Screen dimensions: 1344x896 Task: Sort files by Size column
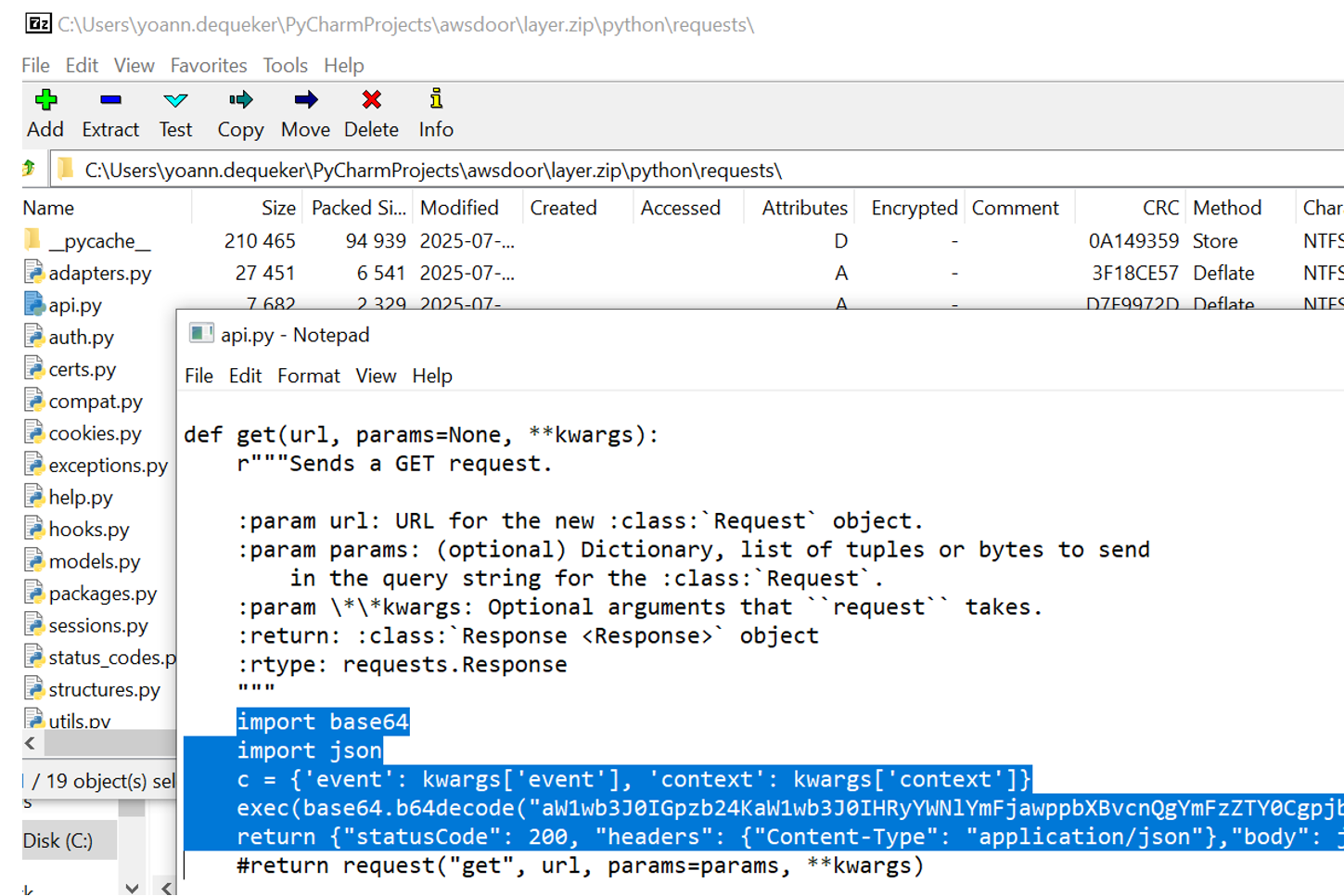(277, 208)
